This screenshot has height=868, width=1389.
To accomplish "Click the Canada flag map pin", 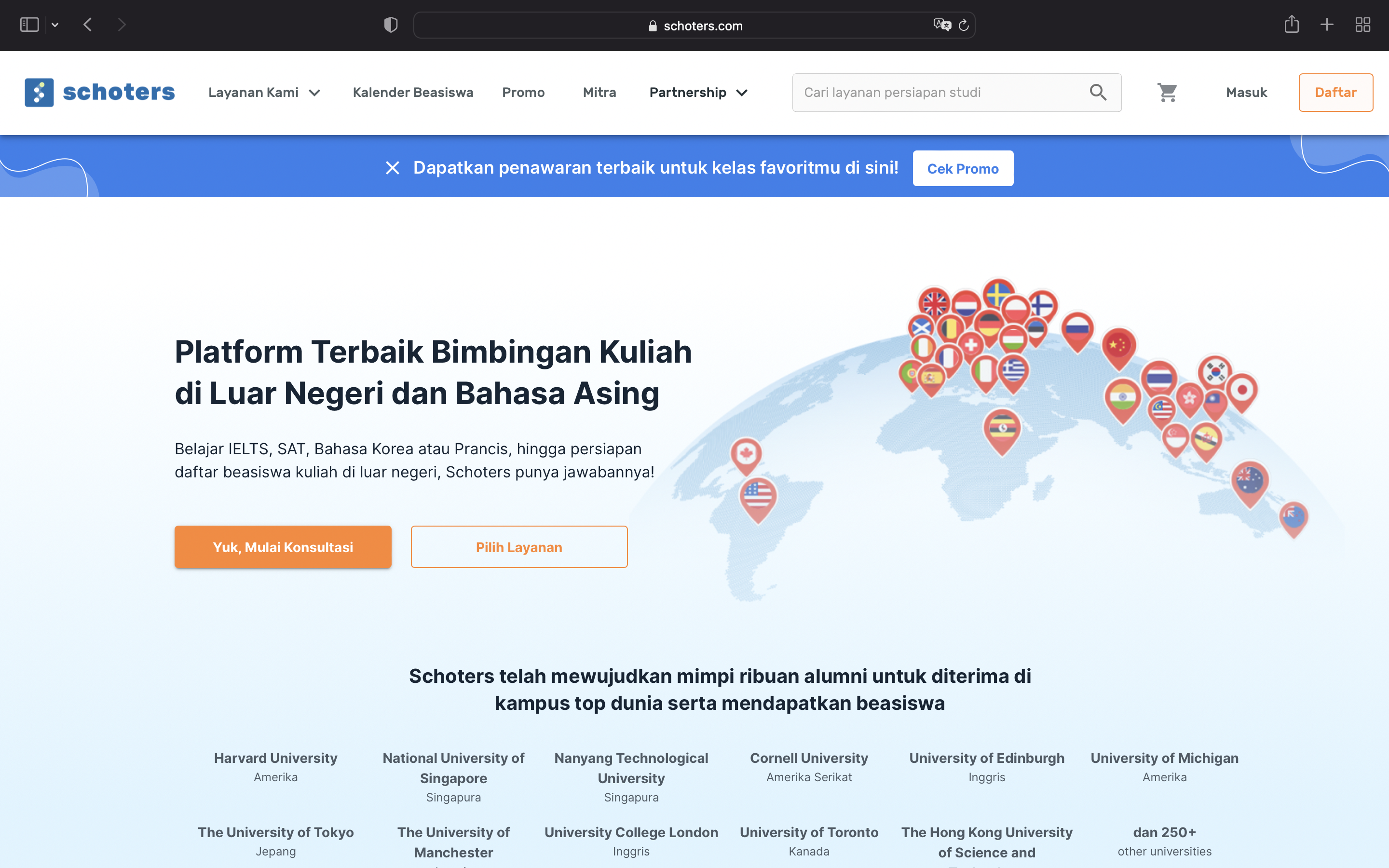I will (x=746, y=455).
